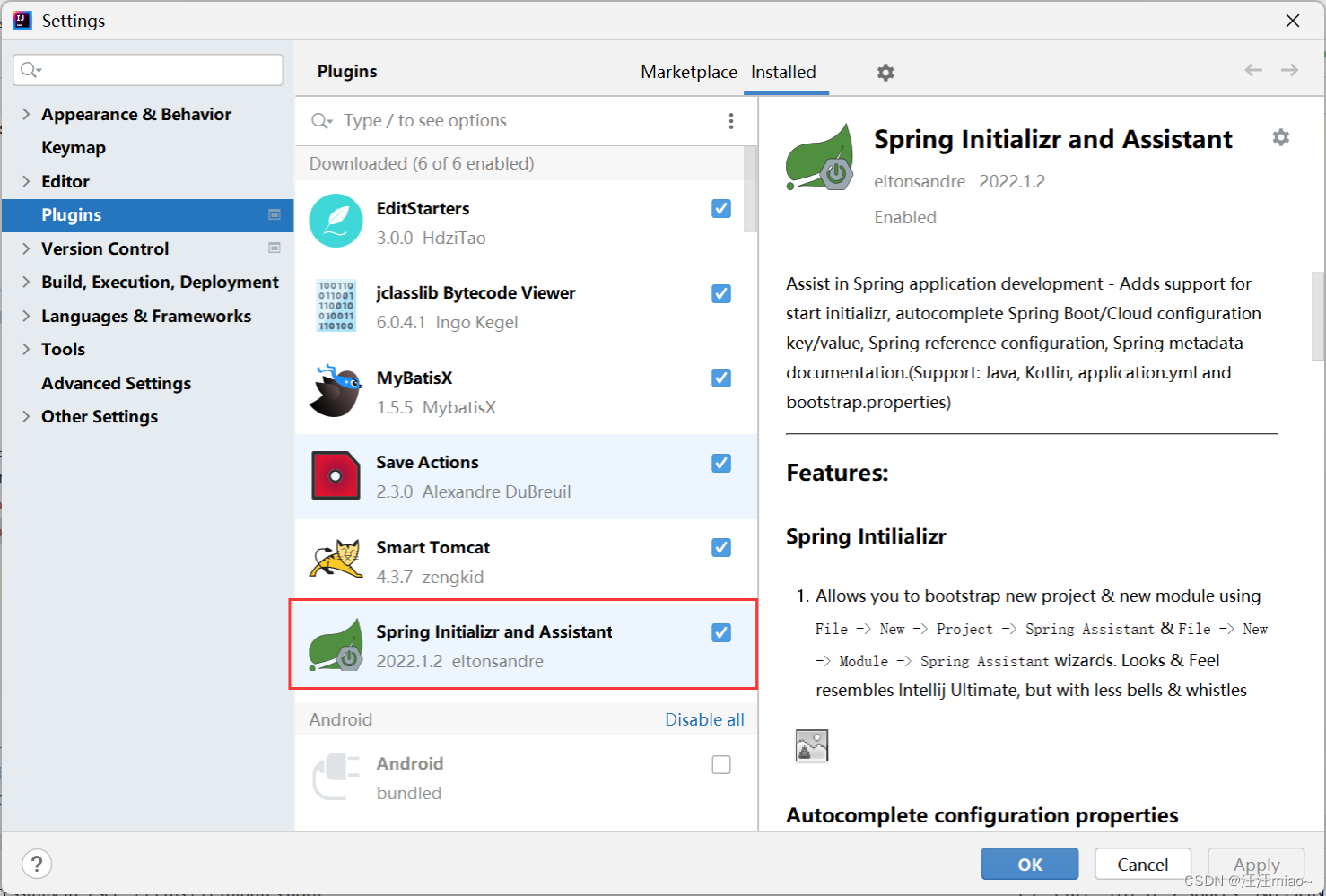Viewport: 1326px width, 896px height.
Task: Click the broken image placeholder in description
Action: (x=812, y=745)
